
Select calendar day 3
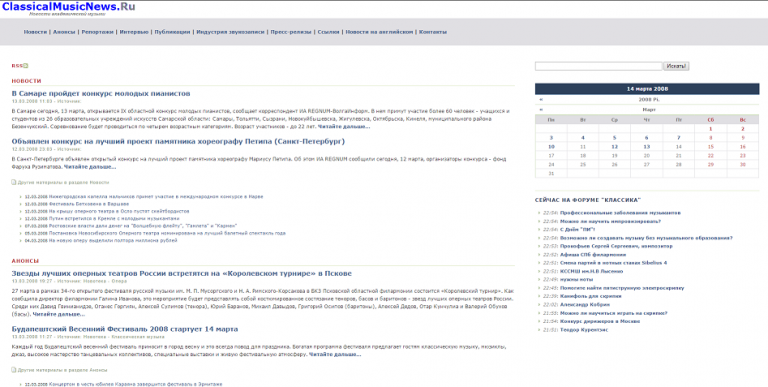coord(551,138)
